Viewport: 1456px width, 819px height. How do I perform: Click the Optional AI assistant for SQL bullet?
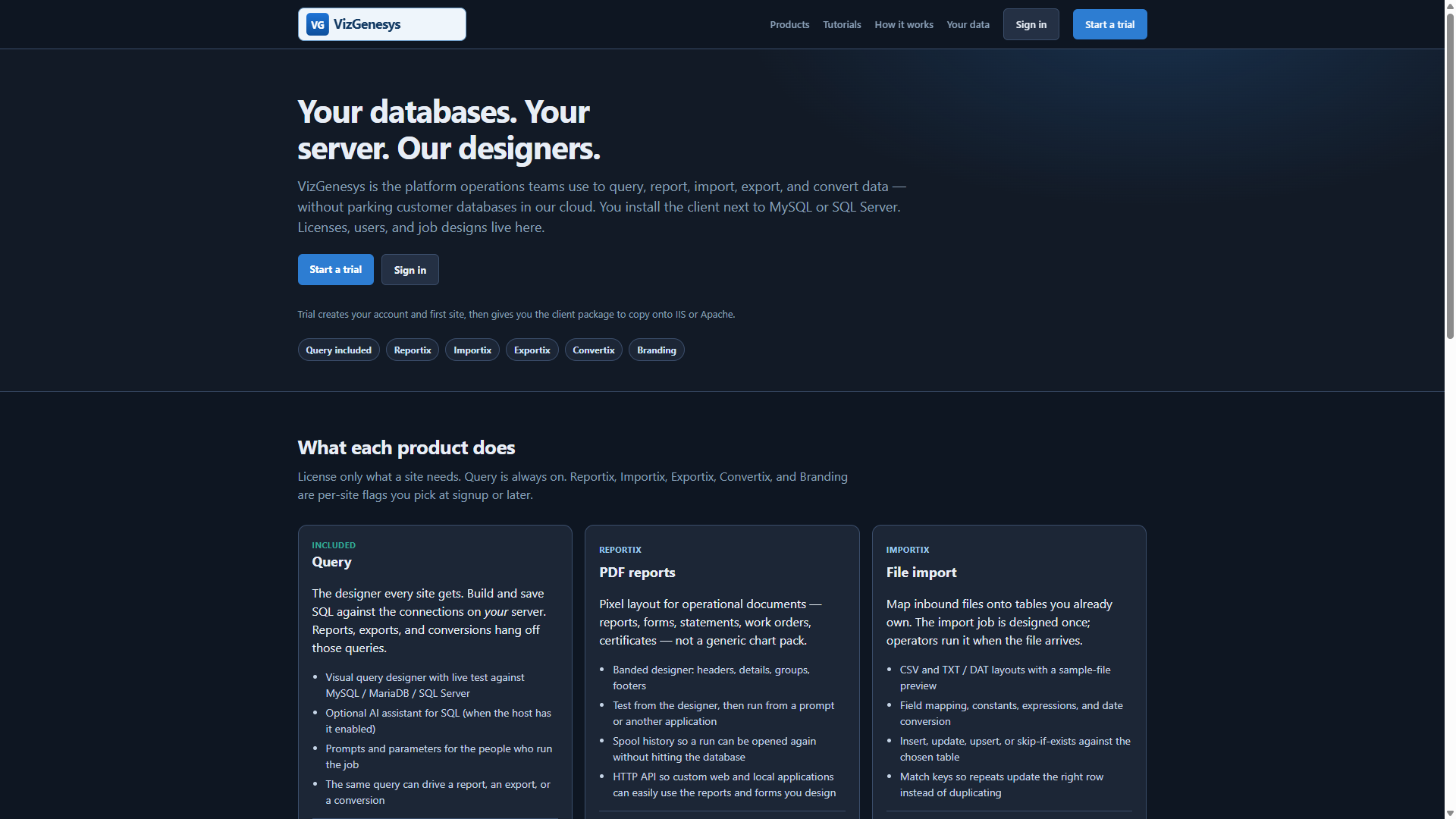coord(438,721)
